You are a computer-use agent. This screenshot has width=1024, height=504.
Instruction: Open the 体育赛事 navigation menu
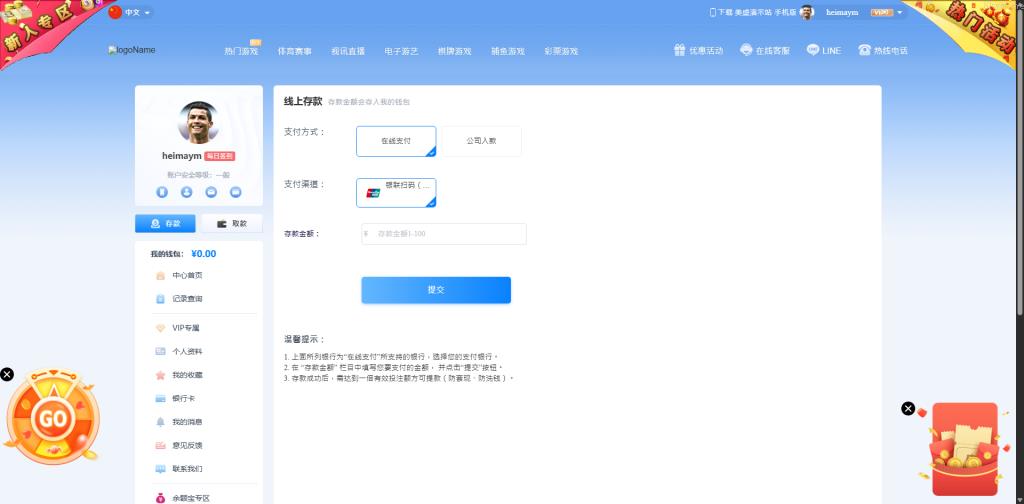(295, 51)
